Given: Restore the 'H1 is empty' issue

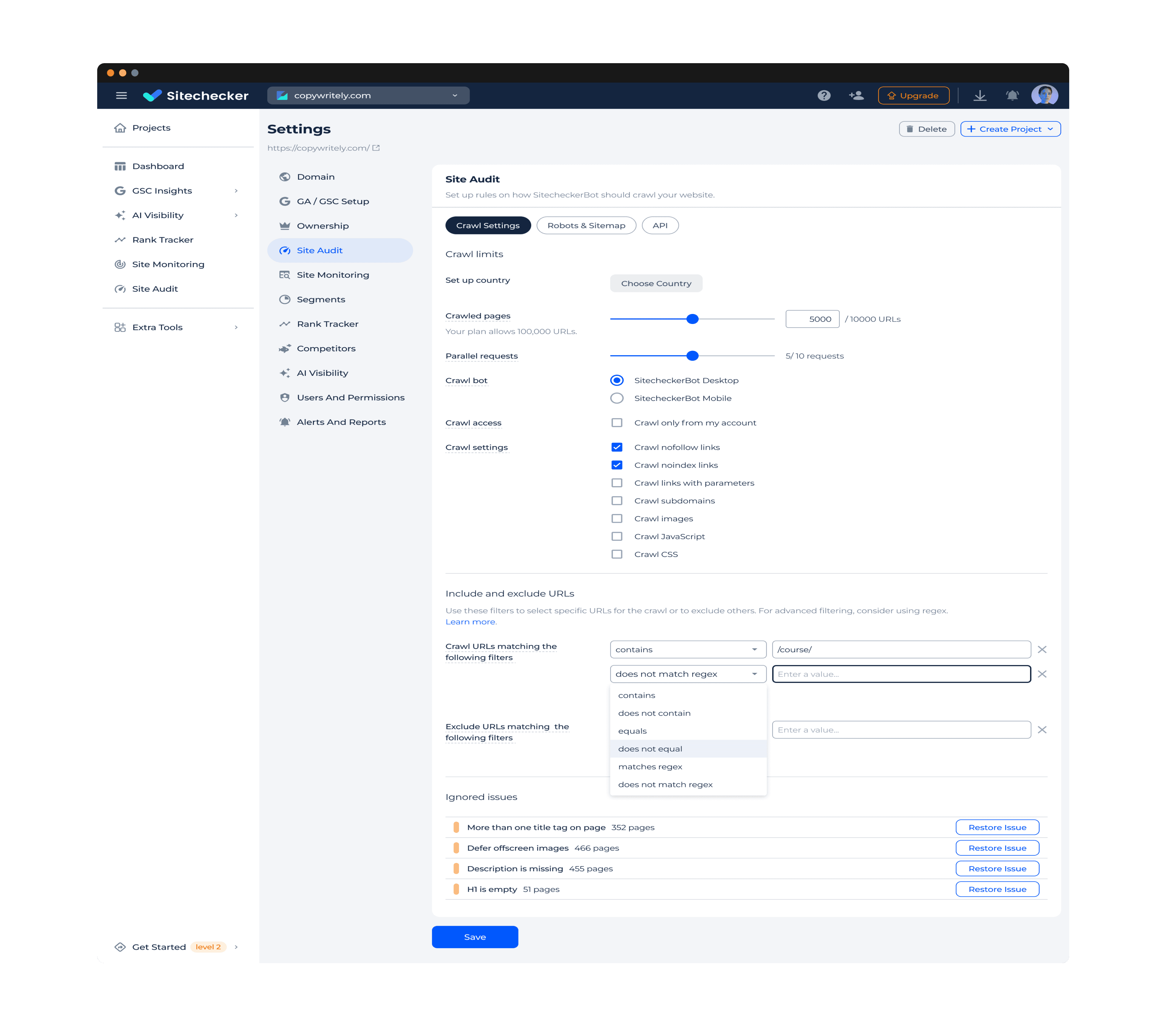Looking at the screenshot, I should (x=997, y=889).
